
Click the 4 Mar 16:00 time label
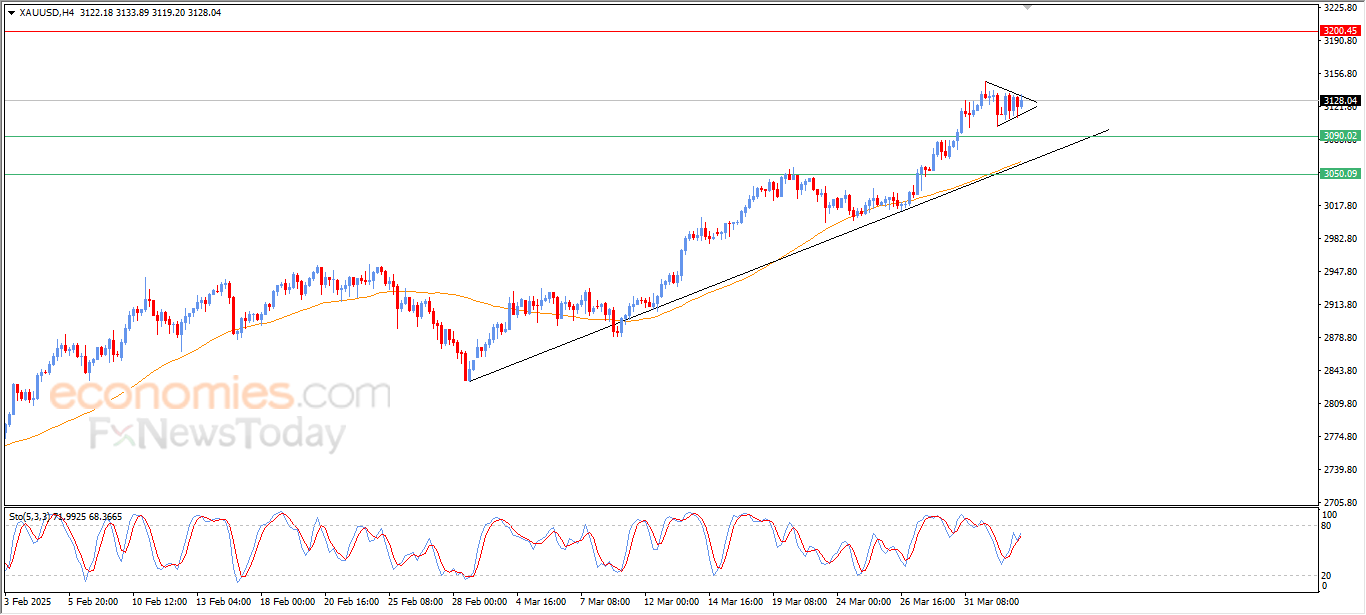pyautogui.click(x=541, y=602)
